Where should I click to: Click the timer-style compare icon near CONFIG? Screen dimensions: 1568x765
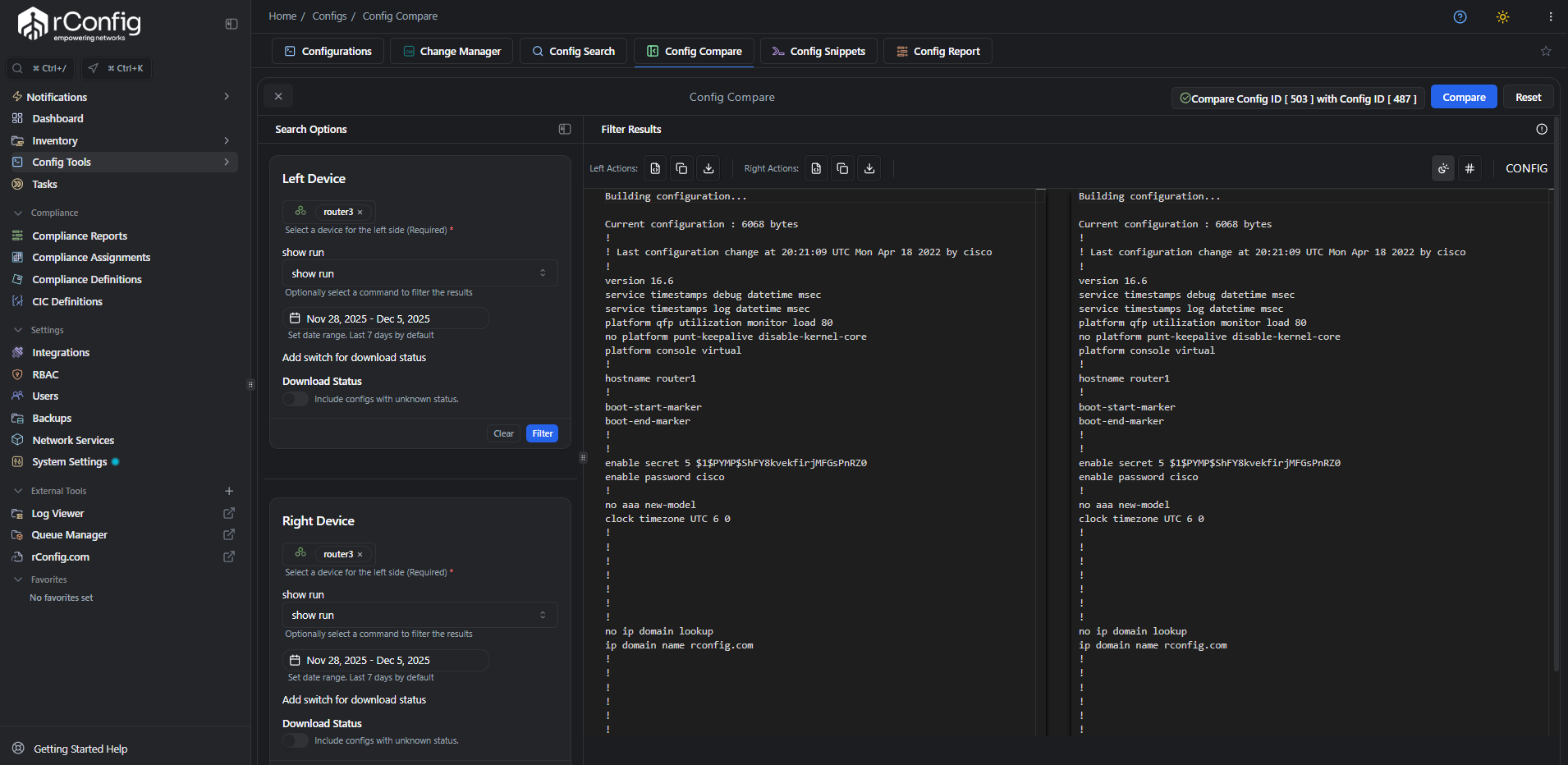(1443, 168)
